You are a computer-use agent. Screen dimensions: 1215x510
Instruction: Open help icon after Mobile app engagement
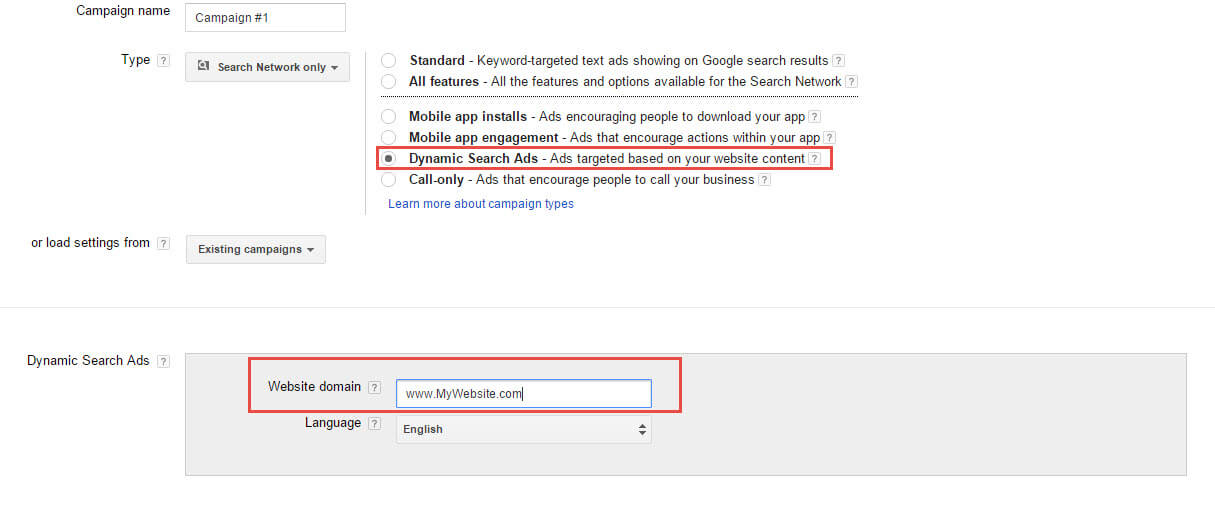coord(829,138)
